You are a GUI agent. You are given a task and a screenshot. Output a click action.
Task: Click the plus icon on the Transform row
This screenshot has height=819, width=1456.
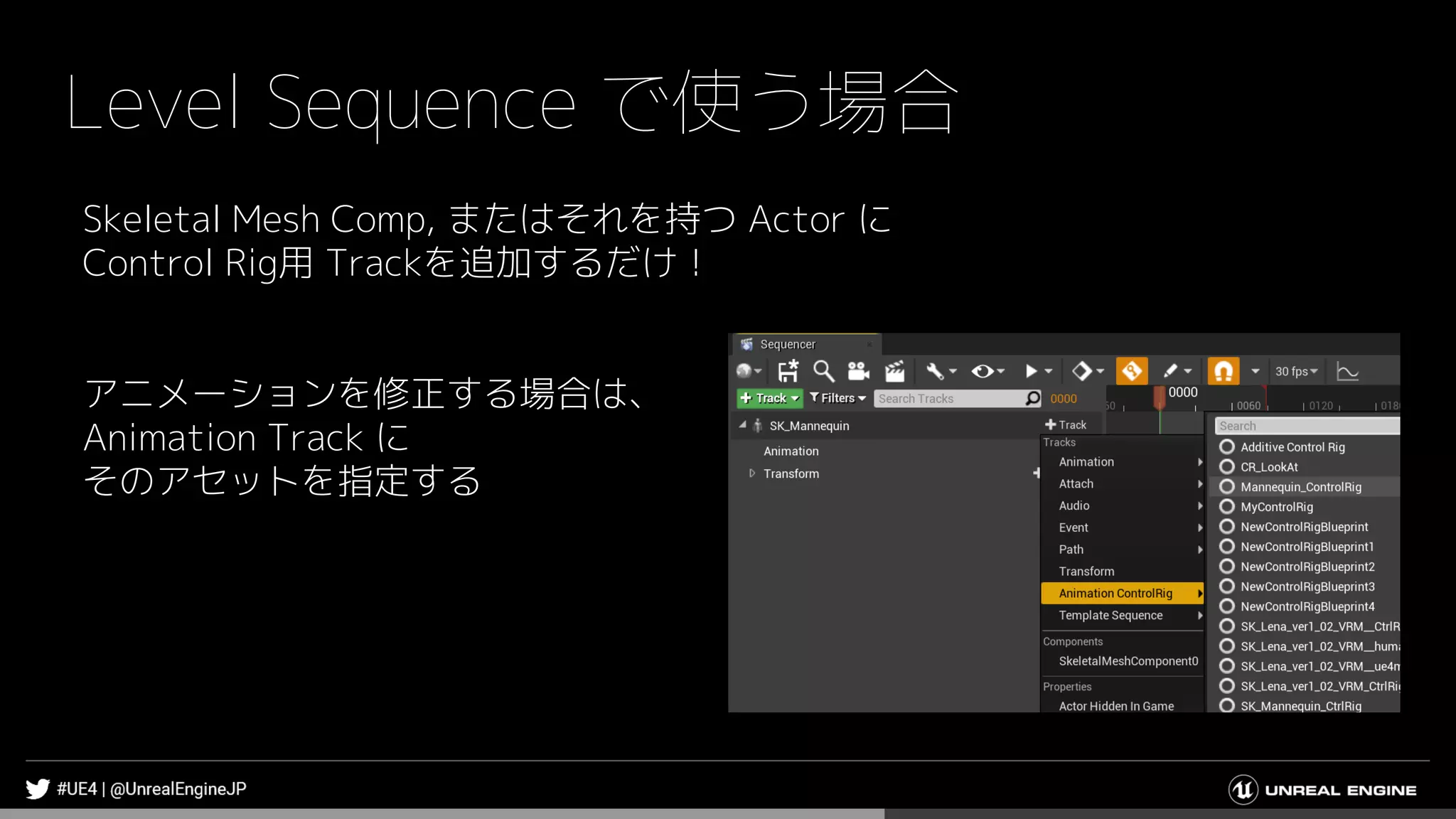tap(1037, 473)
